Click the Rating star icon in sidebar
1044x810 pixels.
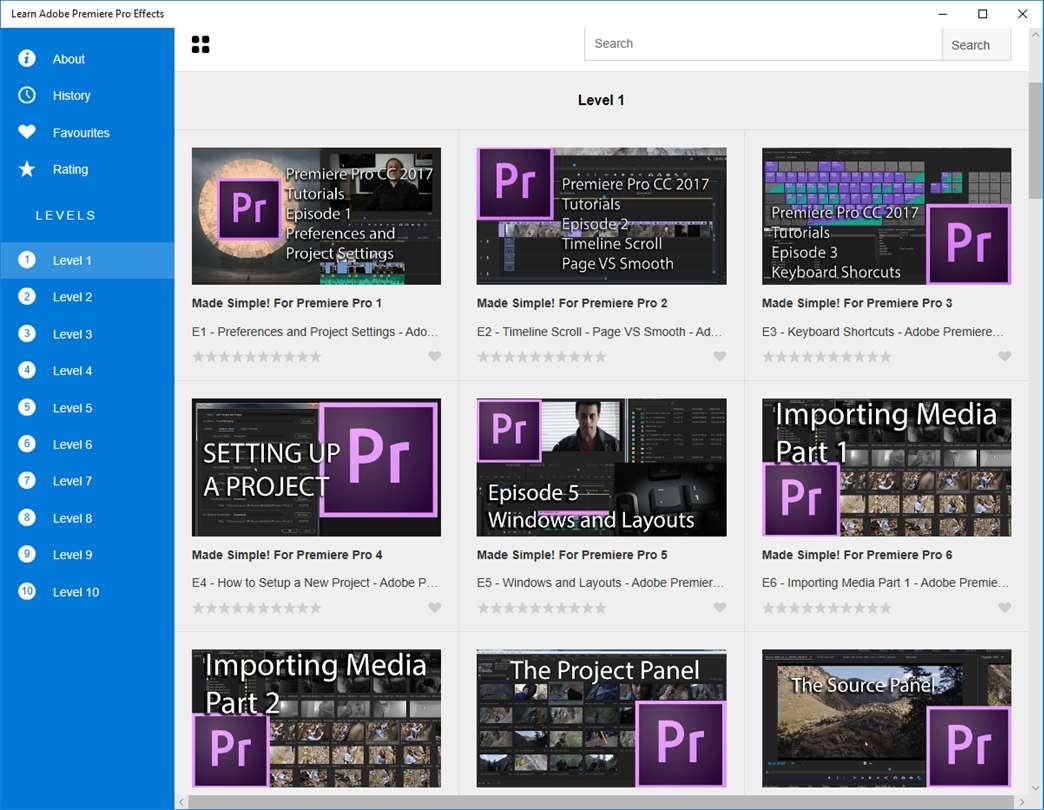pyautogui.click(x=27, y=169)
